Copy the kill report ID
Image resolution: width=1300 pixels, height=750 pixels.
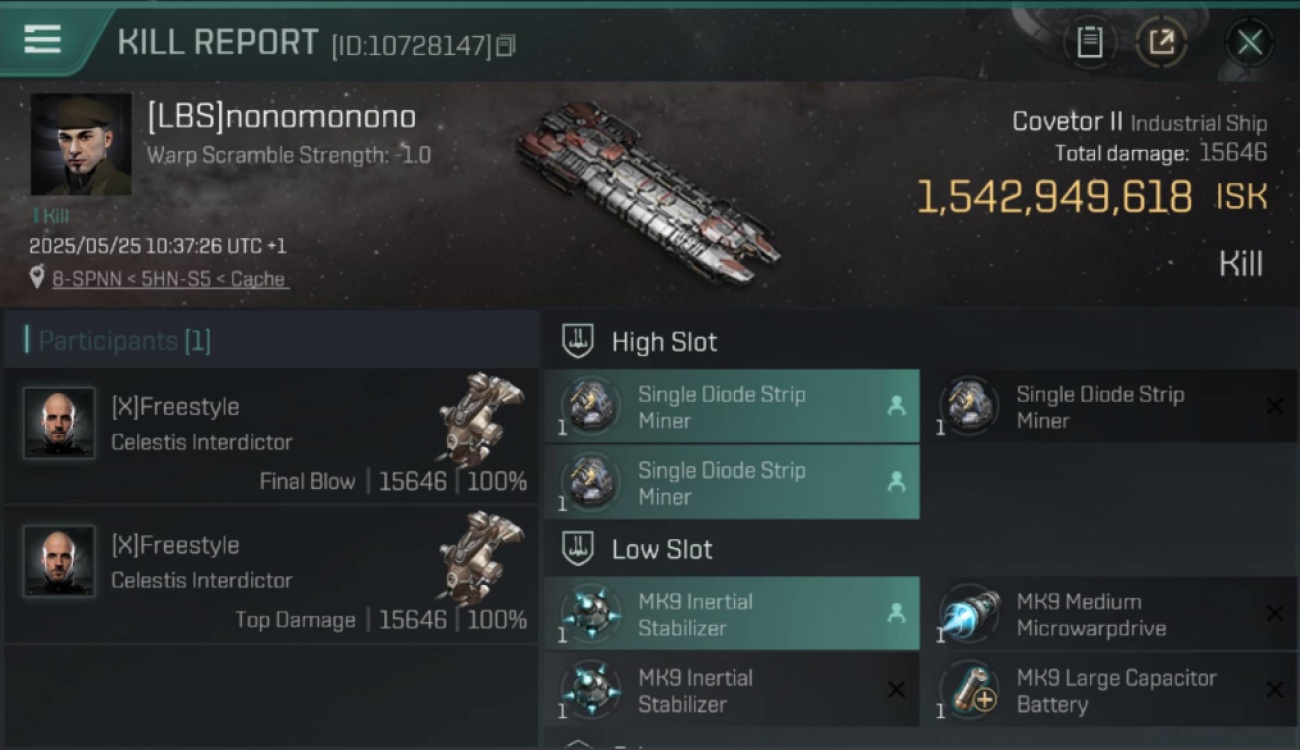pyautogui.click(x=506, y=45)
